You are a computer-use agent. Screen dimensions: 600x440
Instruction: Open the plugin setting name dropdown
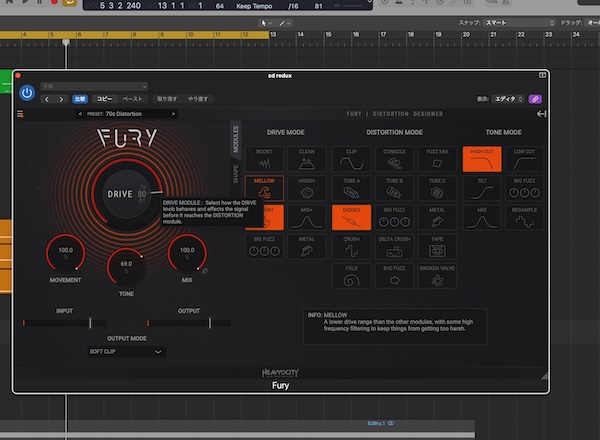(94, 86)
